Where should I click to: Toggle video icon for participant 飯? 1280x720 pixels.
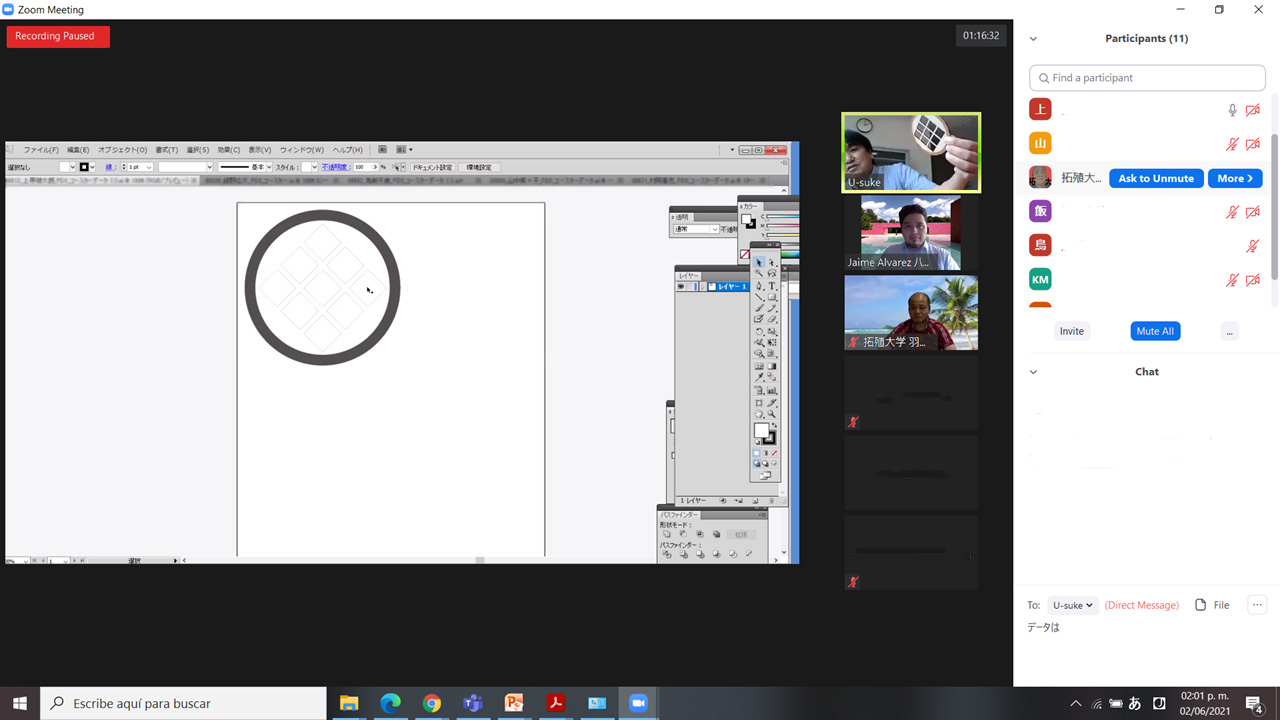(1252, 212)
